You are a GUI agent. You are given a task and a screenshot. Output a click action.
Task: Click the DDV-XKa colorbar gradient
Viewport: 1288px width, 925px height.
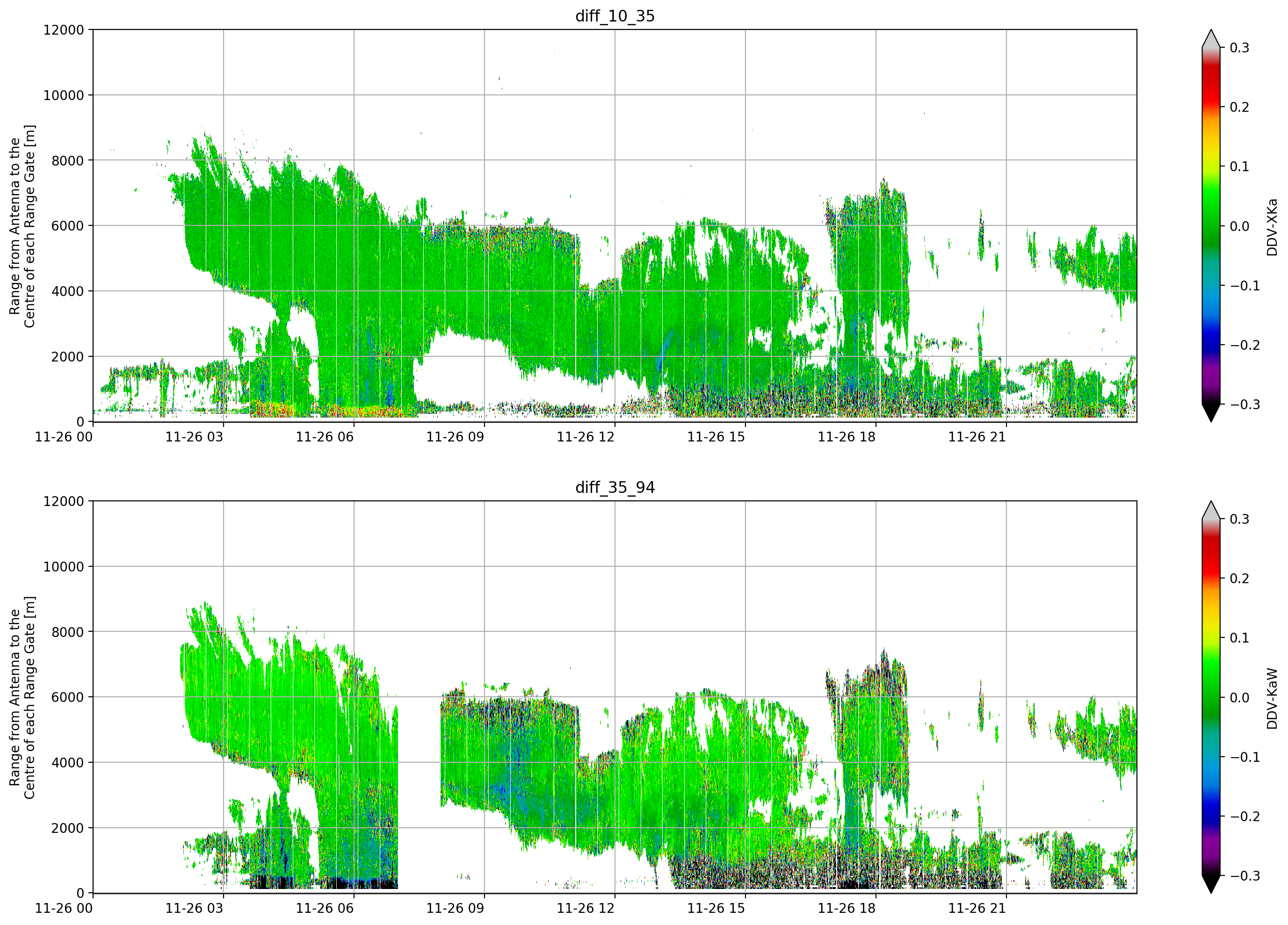click(x=1211, y=226)
